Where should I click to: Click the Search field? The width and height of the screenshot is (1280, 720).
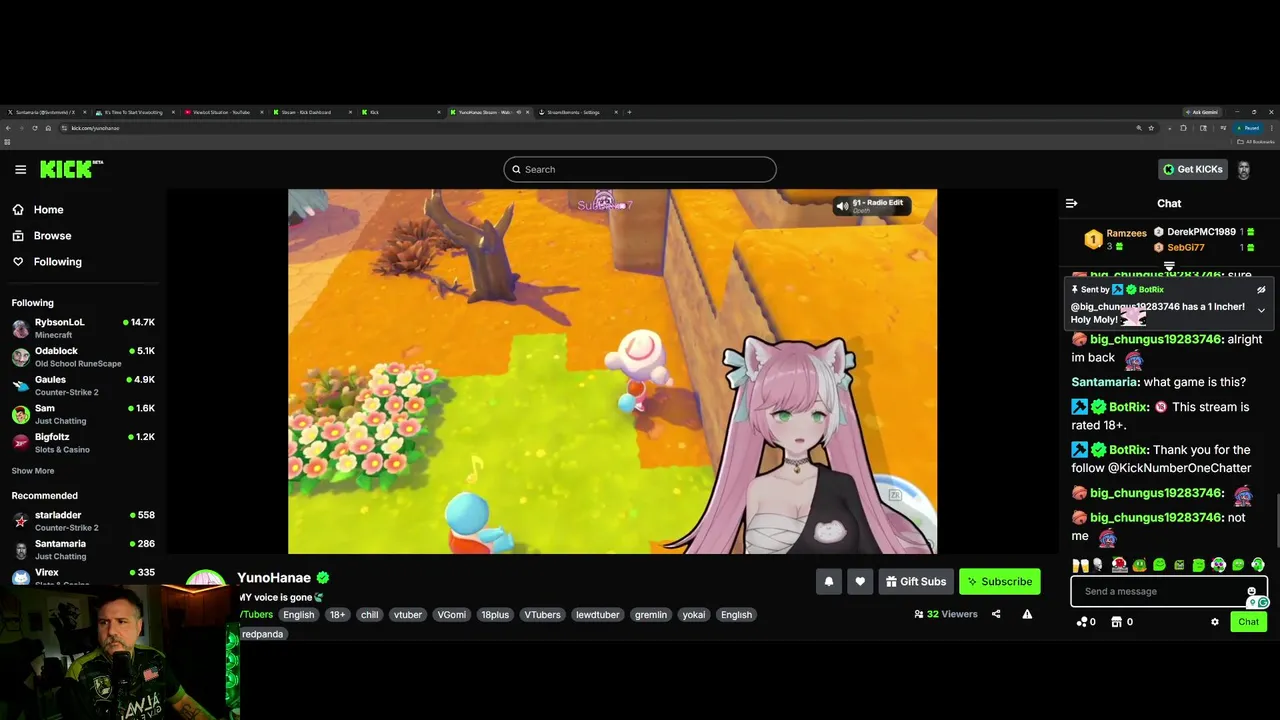click(640, 169)
